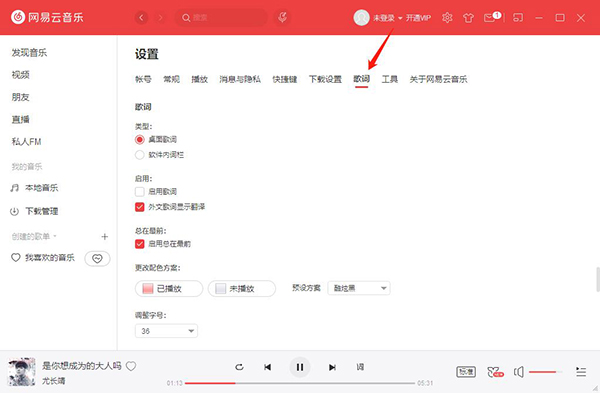Open the playlist queue icon
Viewport: 600px width, 393px height.
(581, 372)
